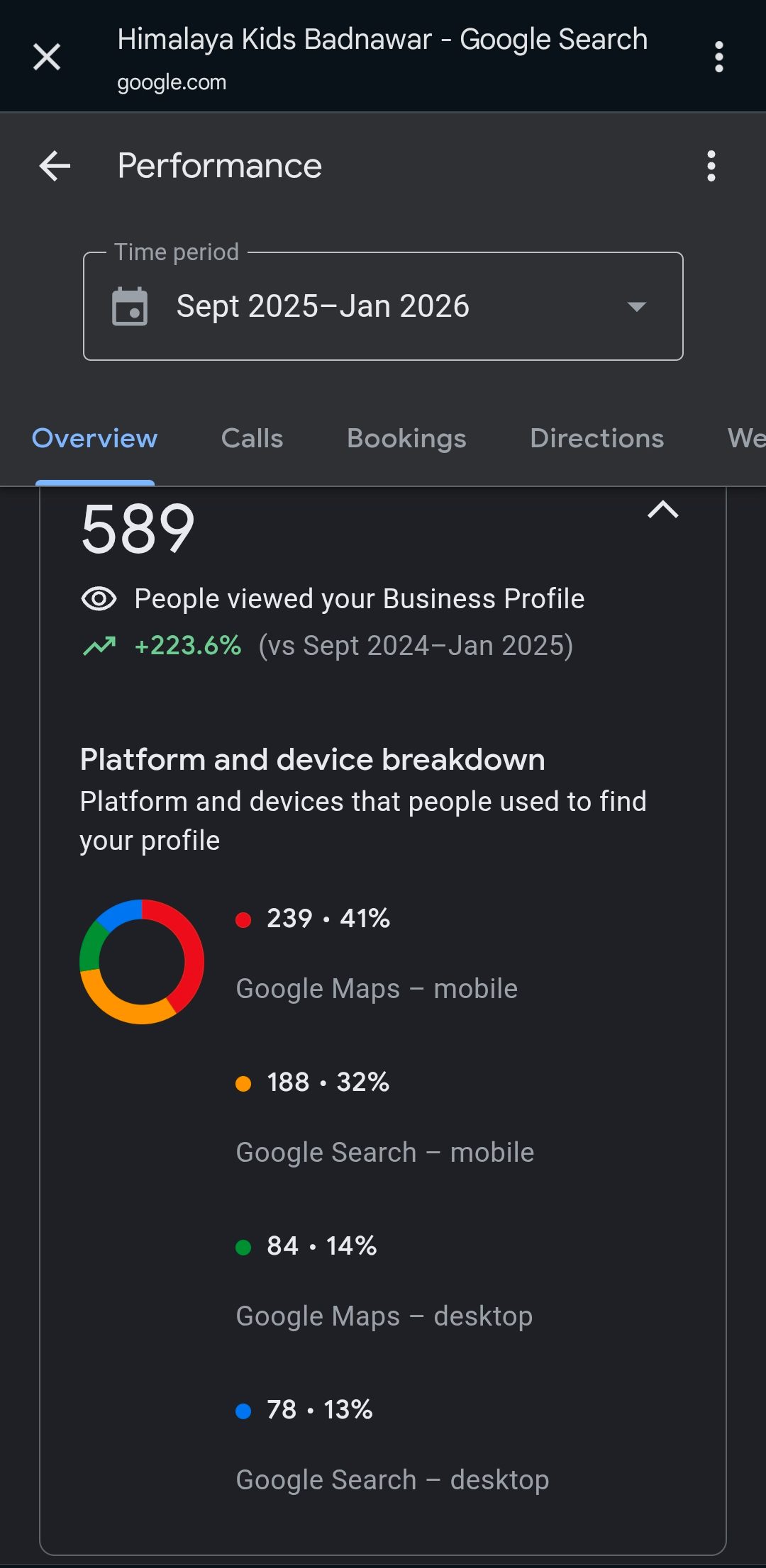This screenshot has height=1568, width=766.
Task: Switch to the Calls tab
Action: [252, 439]
